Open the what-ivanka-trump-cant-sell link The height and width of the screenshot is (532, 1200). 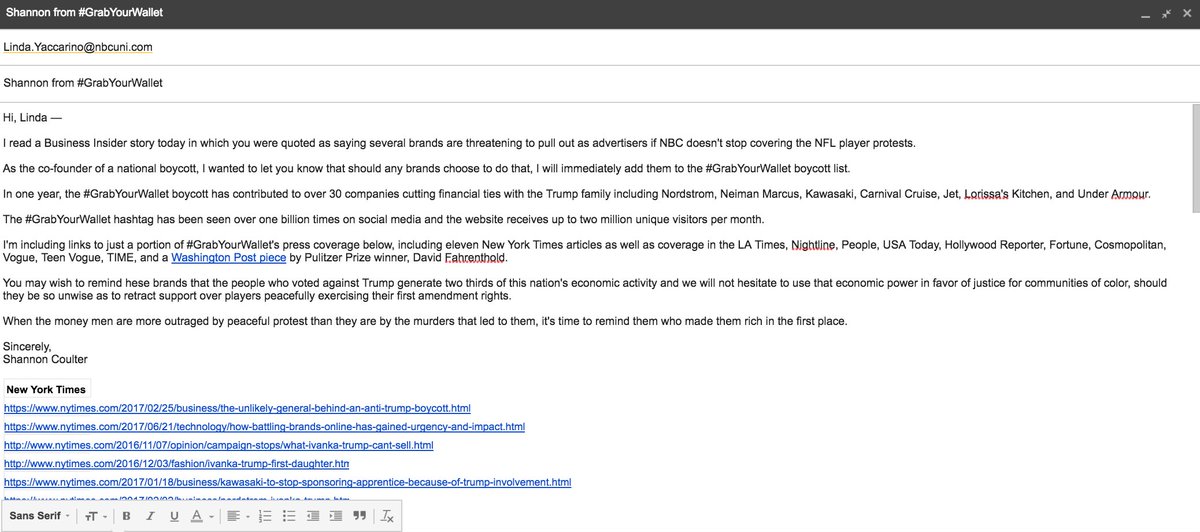click(218, 445)
